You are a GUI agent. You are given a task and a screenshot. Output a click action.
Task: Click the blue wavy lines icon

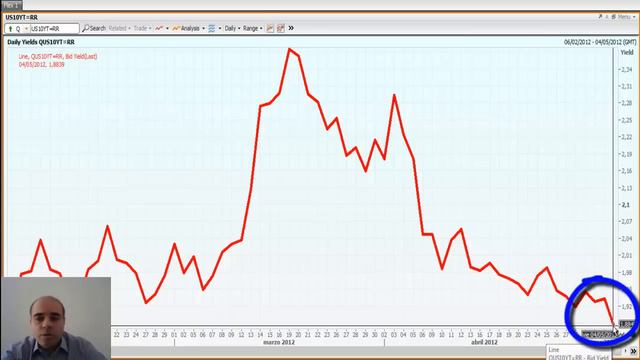pos(212,28)
